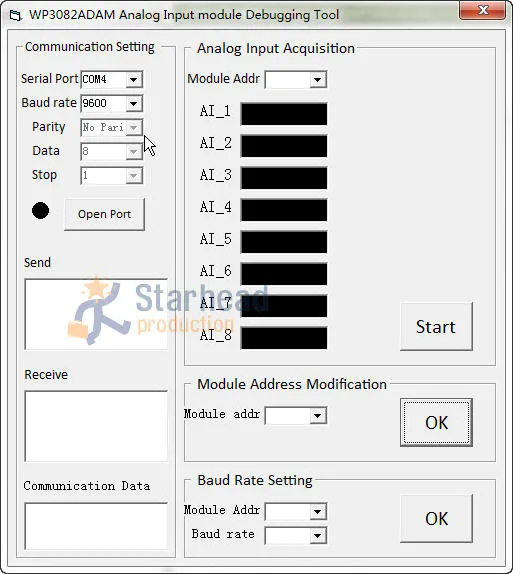
Task: Confirm Baud Rate Setting with OK button
Action: 436,518
